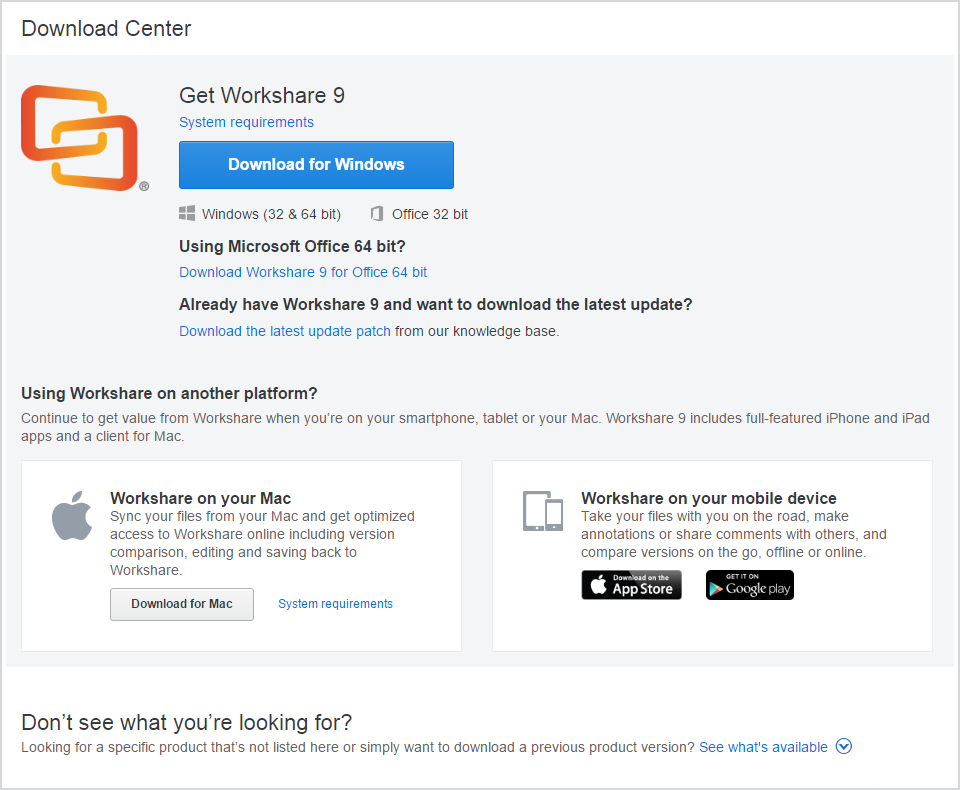Click 'from our knowledge base.' text
This screenshot has width=960, height=790.
click(477, 331)
